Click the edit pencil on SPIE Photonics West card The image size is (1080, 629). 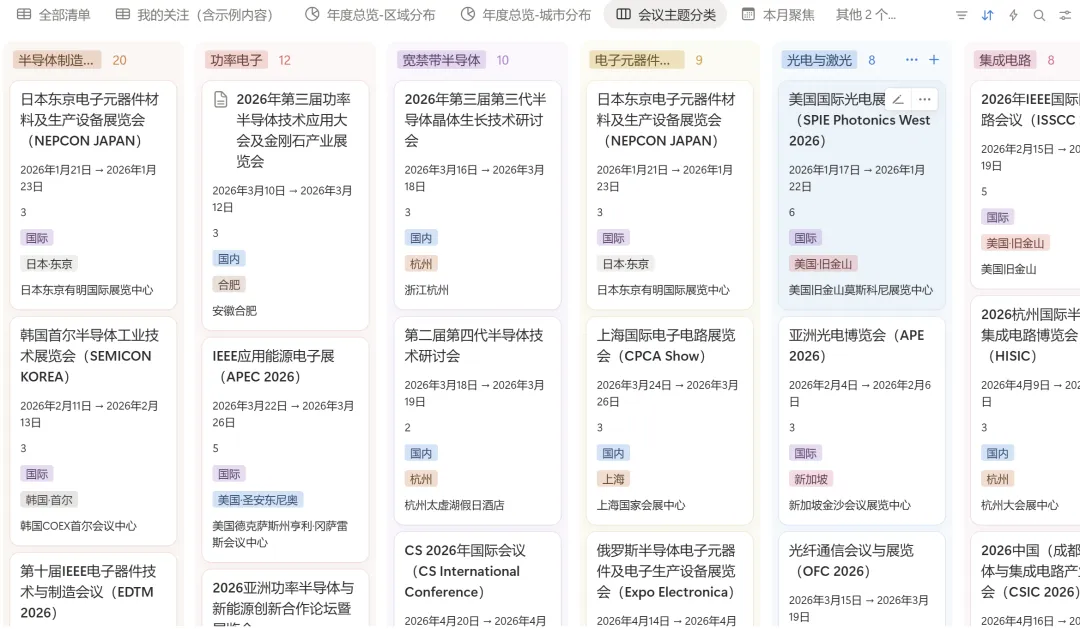tap(898, 99)
